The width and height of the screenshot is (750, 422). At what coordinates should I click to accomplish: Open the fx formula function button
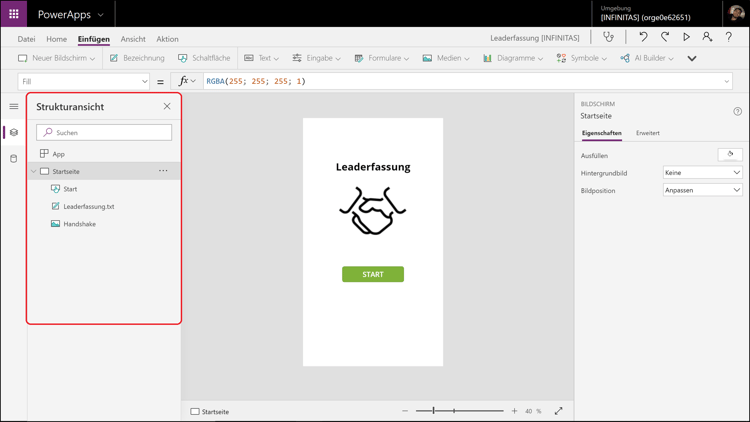click(x=187, y=81)
